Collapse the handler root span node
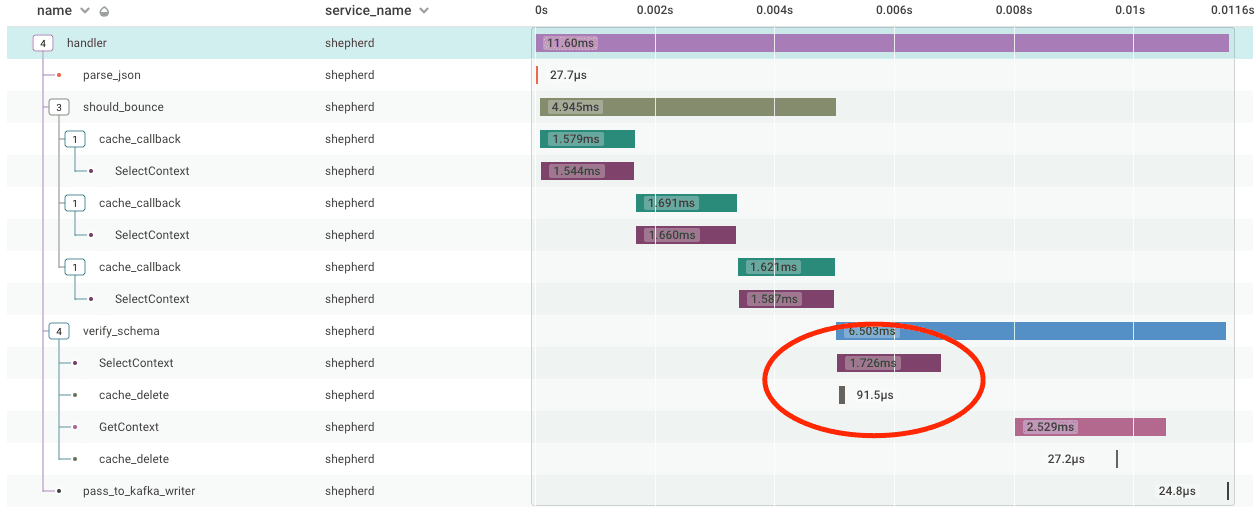This screenshot has width=1260, height=516. click(x=43, y=43)
